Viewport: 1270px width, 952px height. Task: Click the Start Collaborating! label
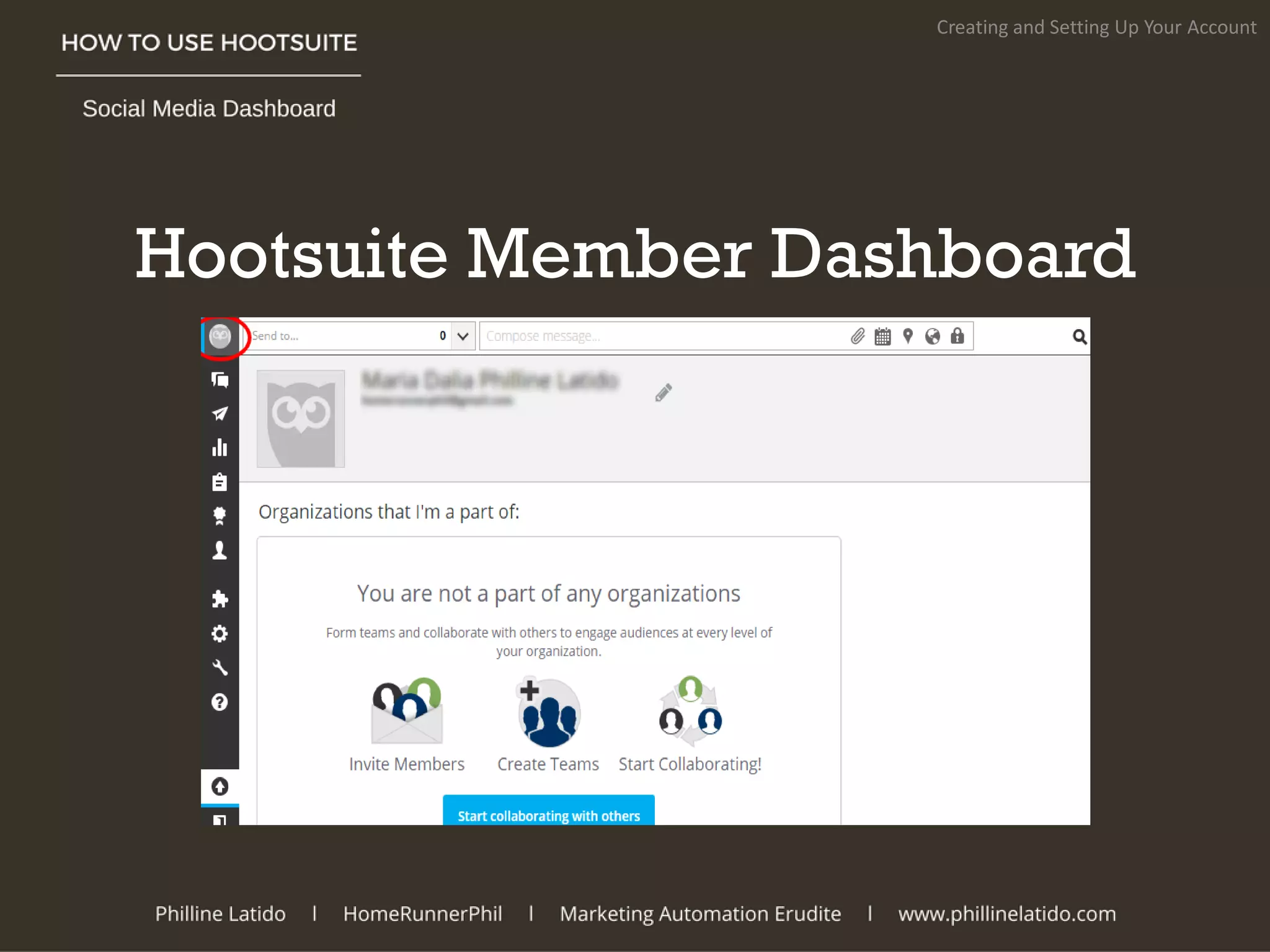click(x=690, y=765)
